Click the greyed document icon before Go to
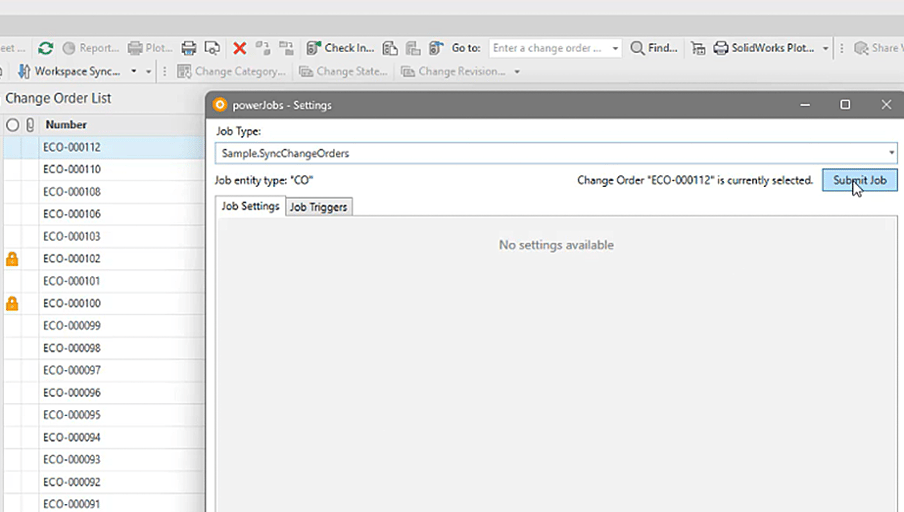Screen dimensions: 904x512 [413, 48]
